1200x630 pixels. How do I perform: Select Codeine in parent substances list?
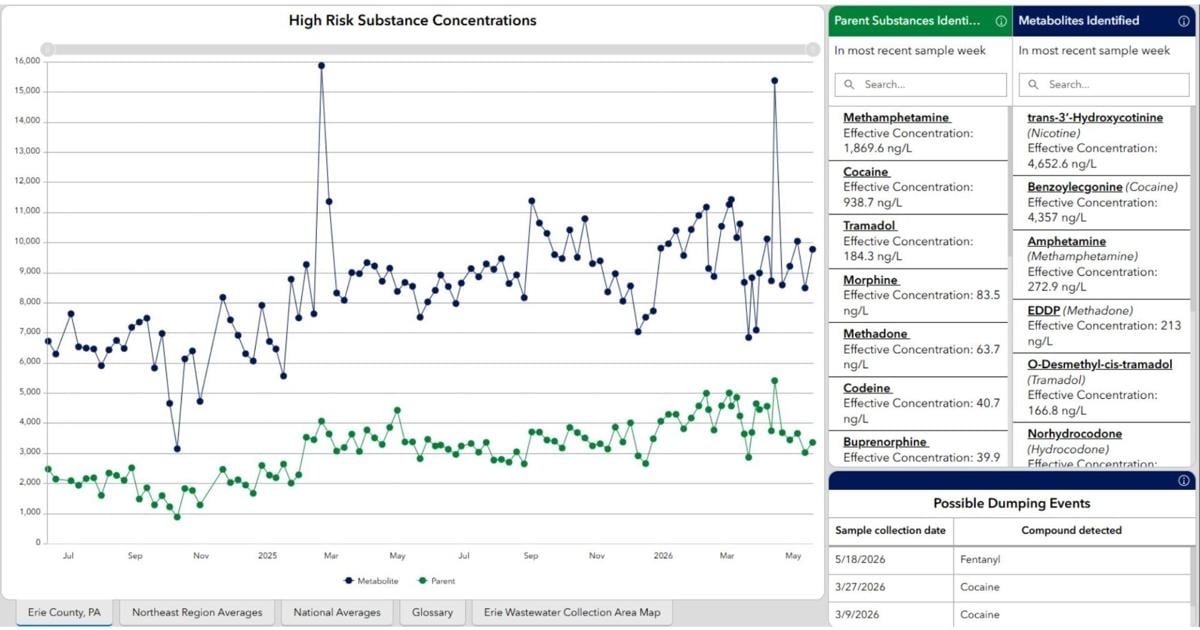867,388
